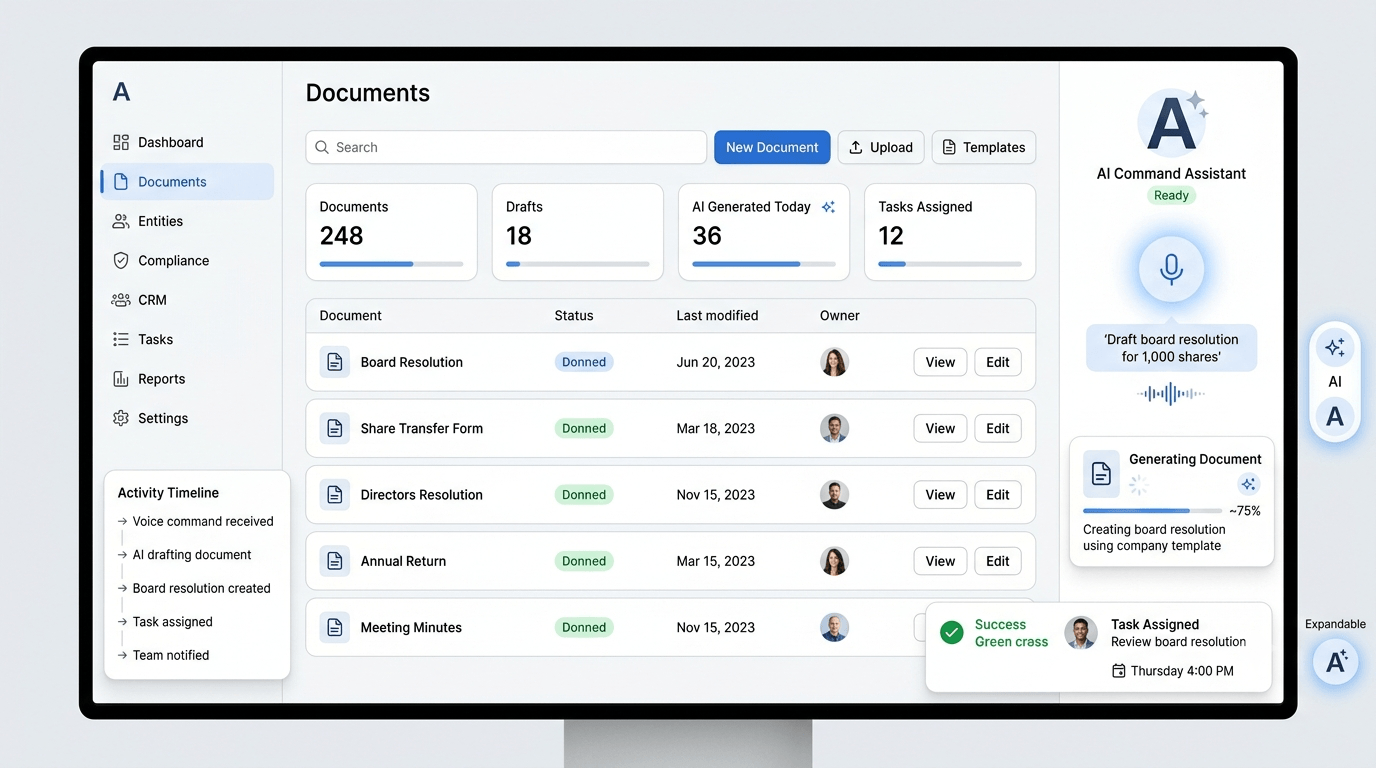The height and width of the screenshot is (768, 1376).
Task: Click the Meeting Minutes file icon
Action: (335, 627)
